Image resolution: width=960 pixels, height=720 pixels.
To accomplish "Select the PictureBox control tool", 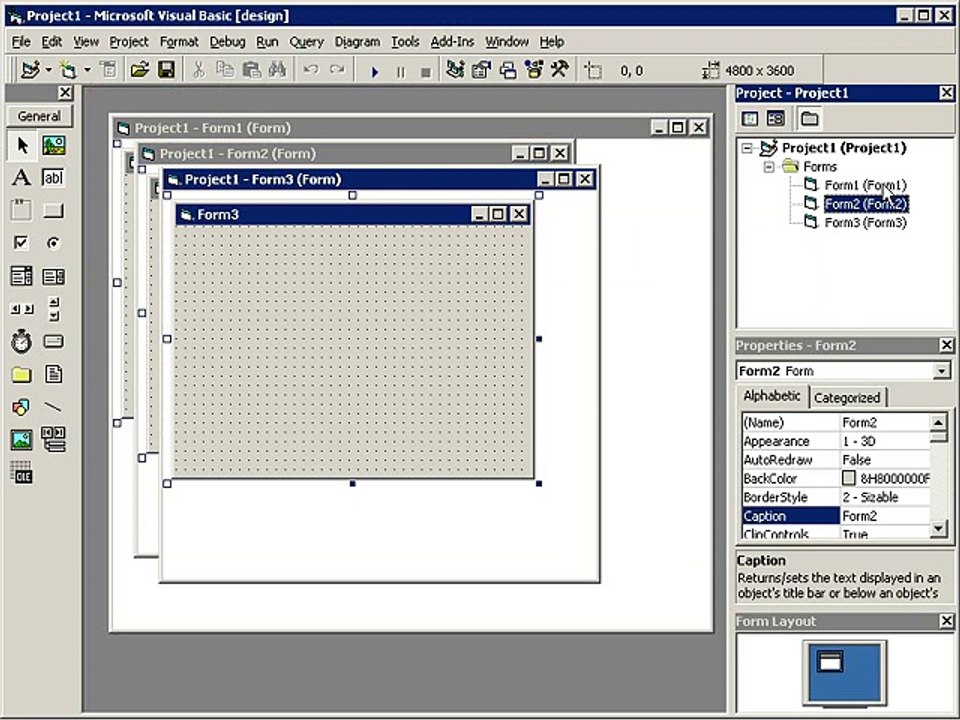I will tap(54, 146).
